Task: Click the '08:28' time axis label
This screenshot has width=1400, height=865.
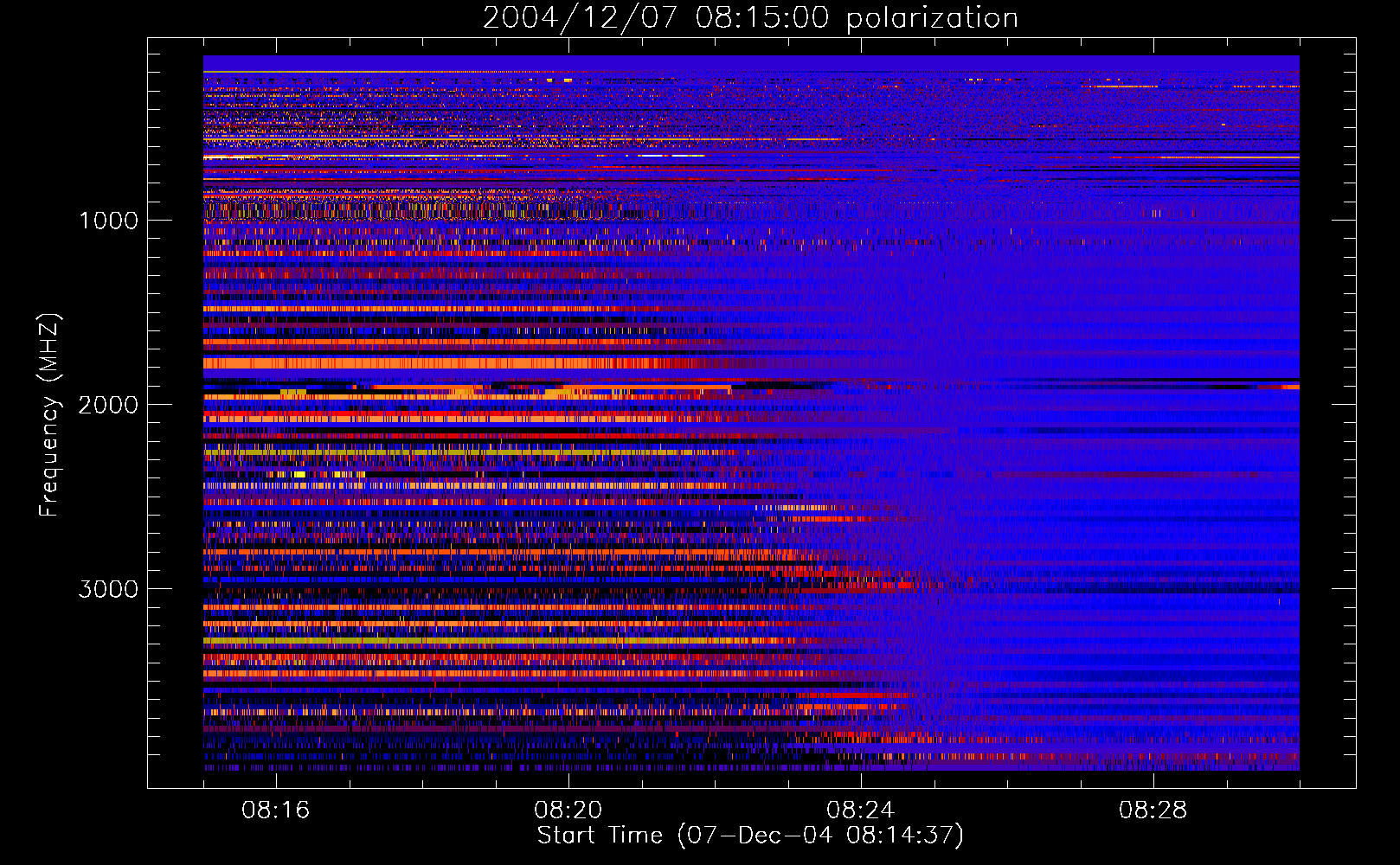Action: pos(1153,811)
